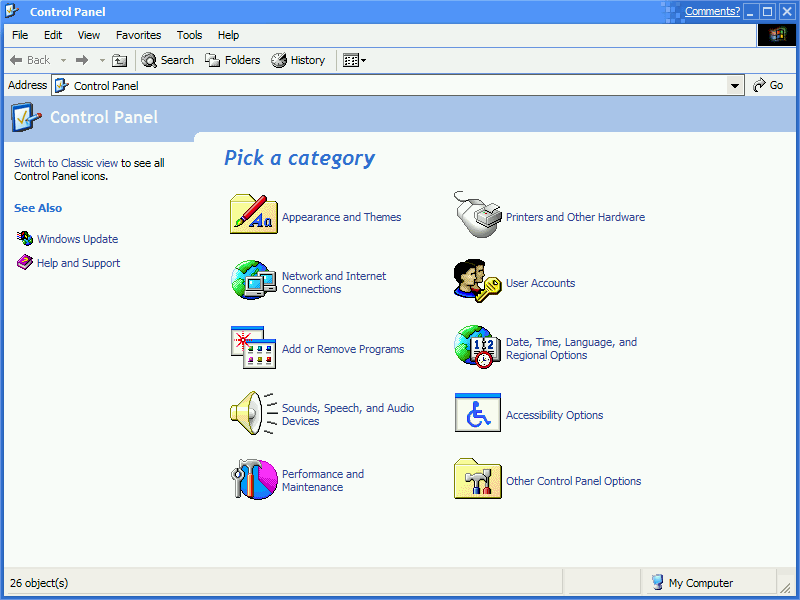
Task: Open the View menu
Action: coord(89,35)
